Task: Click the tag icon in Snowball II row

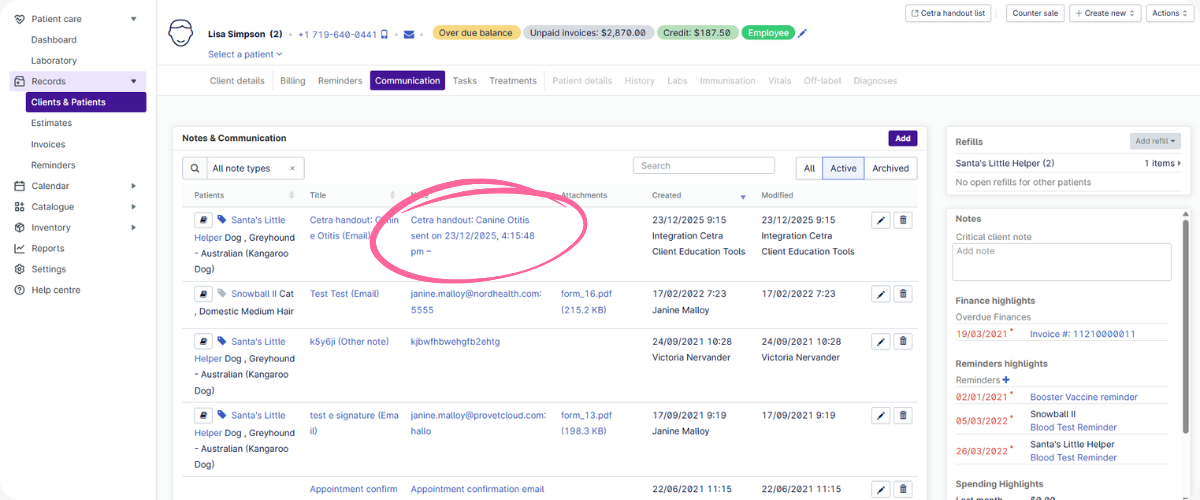Action: (222, 294)
